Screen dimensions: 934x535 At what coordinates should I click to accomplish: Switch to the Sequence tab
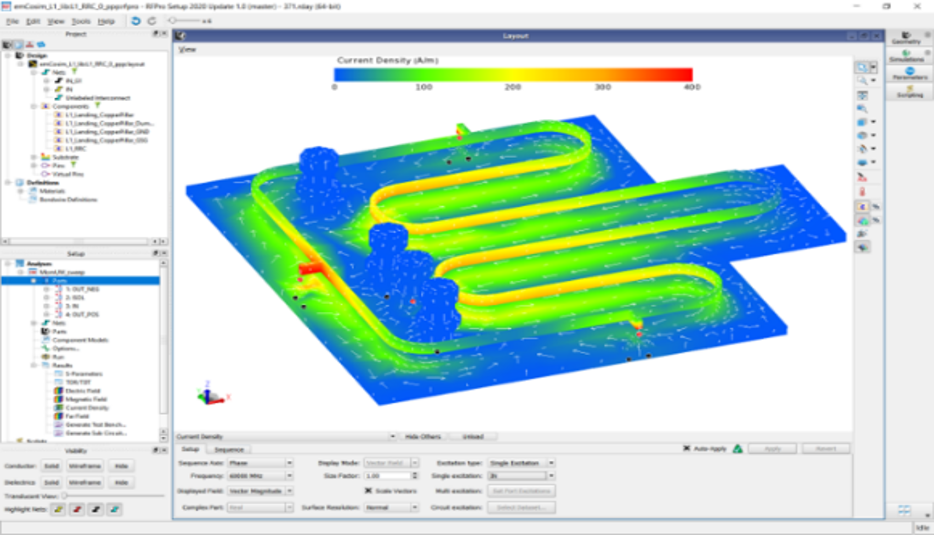tap(229, 450)
